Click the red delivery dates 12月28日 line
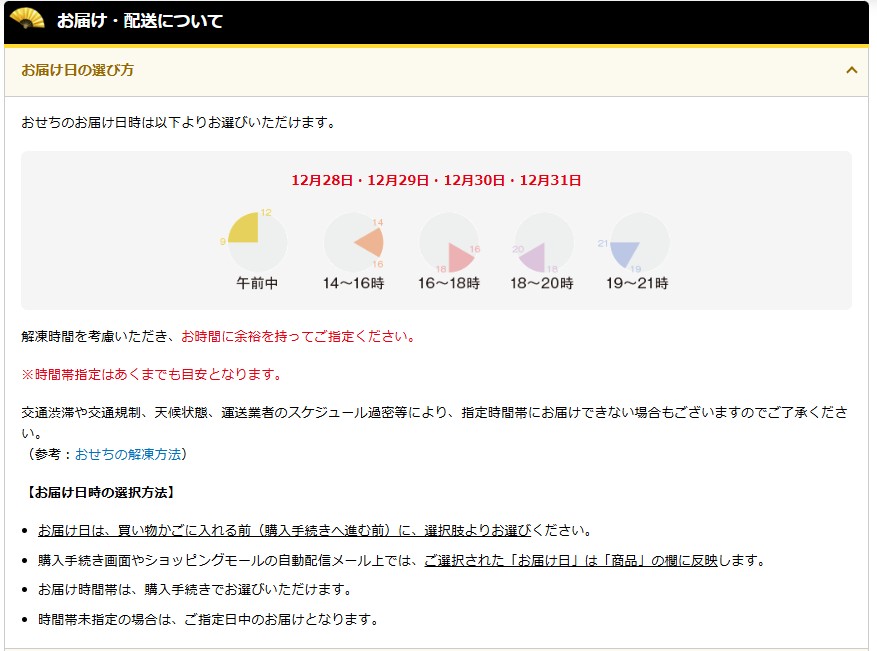 pos(436,180)
